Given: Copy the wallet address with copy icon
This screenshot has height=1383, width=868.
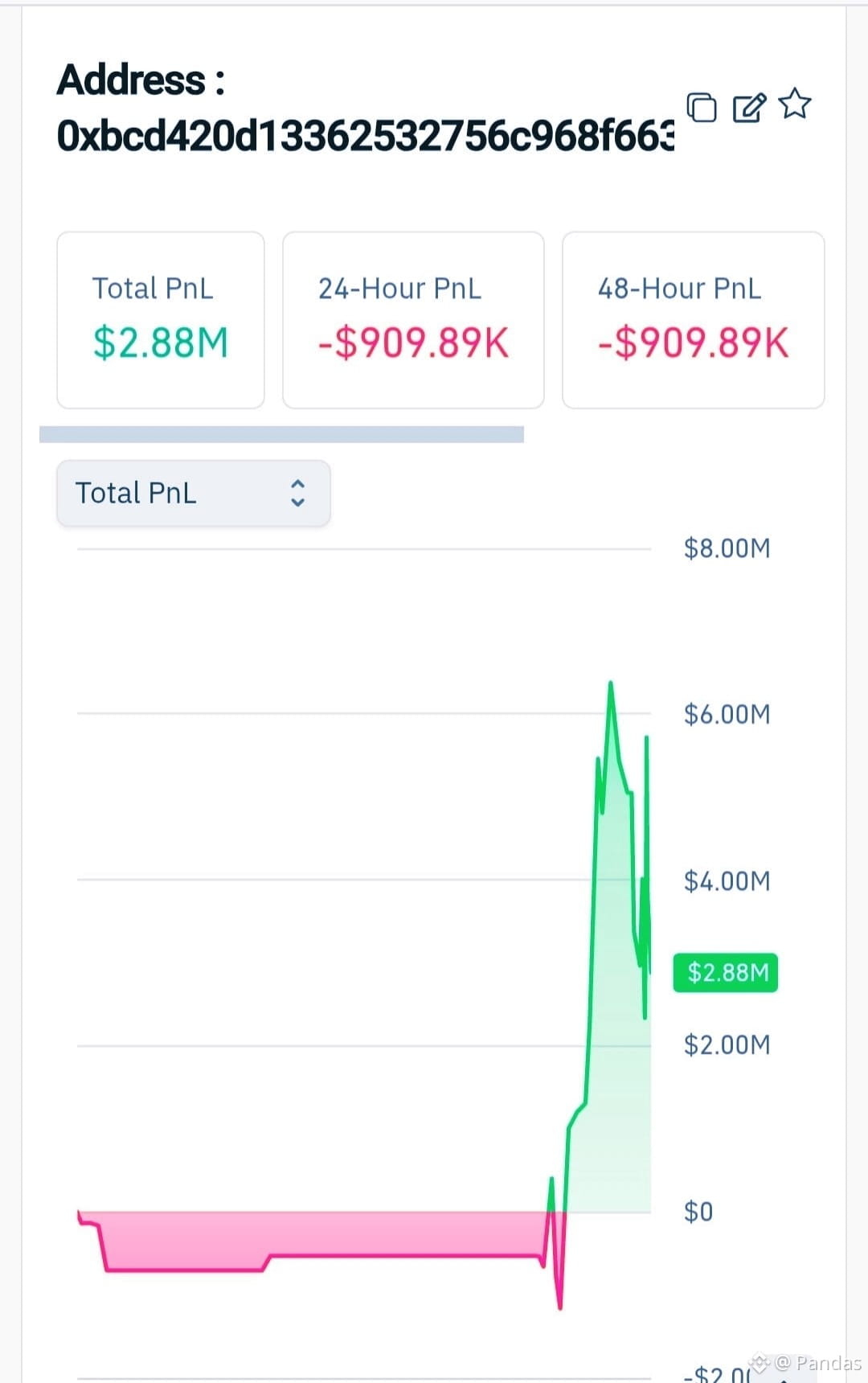Looking at the screenshot, I should pos(702,106).
